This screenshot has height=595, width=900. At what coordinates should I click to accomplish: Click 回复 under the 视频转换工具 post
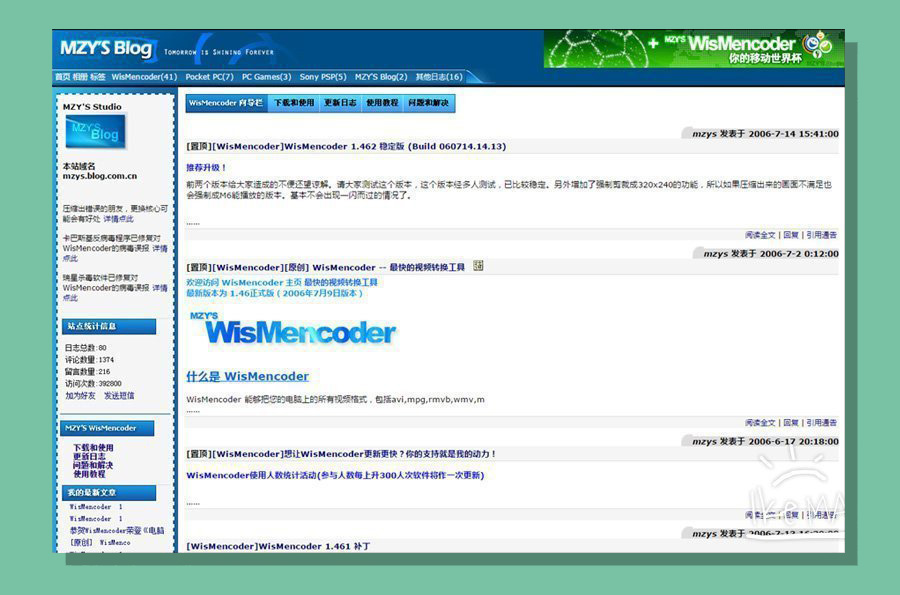790,422
